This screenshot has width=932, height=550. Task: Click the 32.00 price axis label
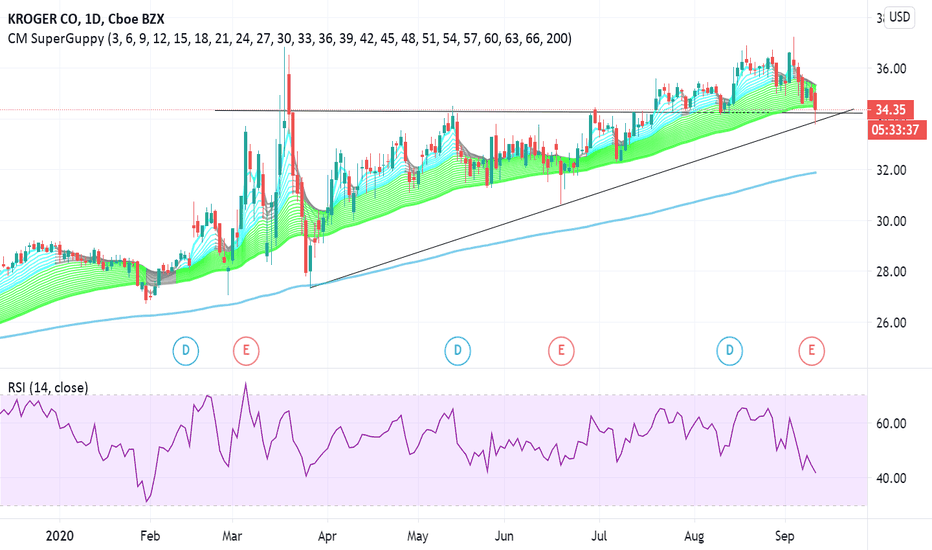[x=891, y=170]
